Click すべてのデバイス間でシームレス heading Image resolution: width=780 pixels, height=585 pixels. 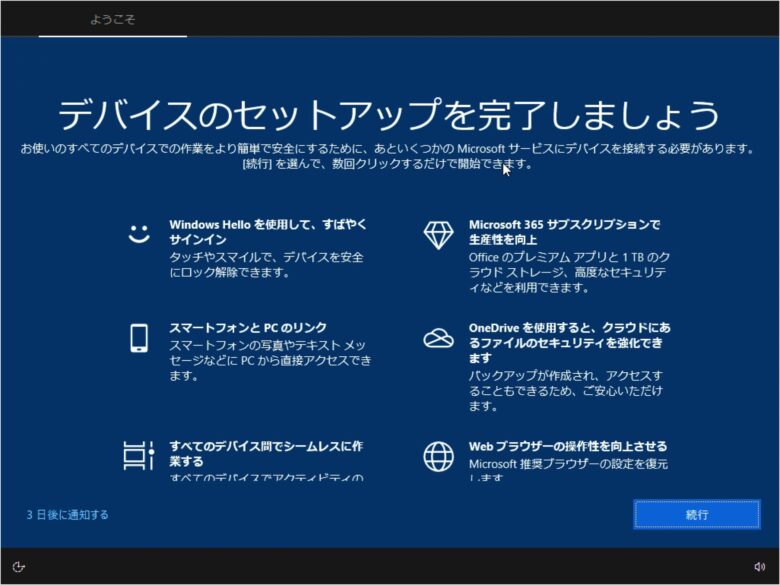tap(266, 454)
